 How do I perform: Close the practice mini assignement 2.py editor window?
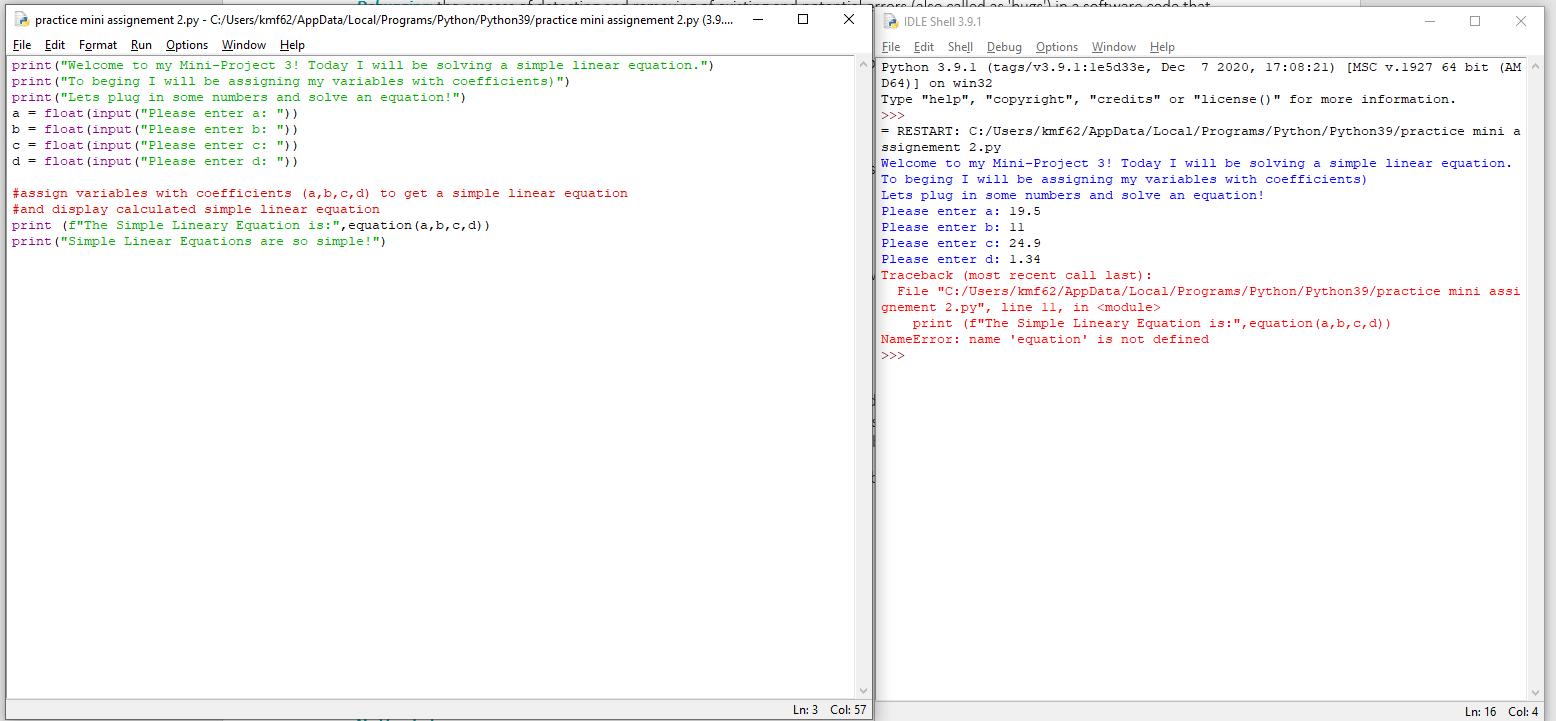[849, 20]
